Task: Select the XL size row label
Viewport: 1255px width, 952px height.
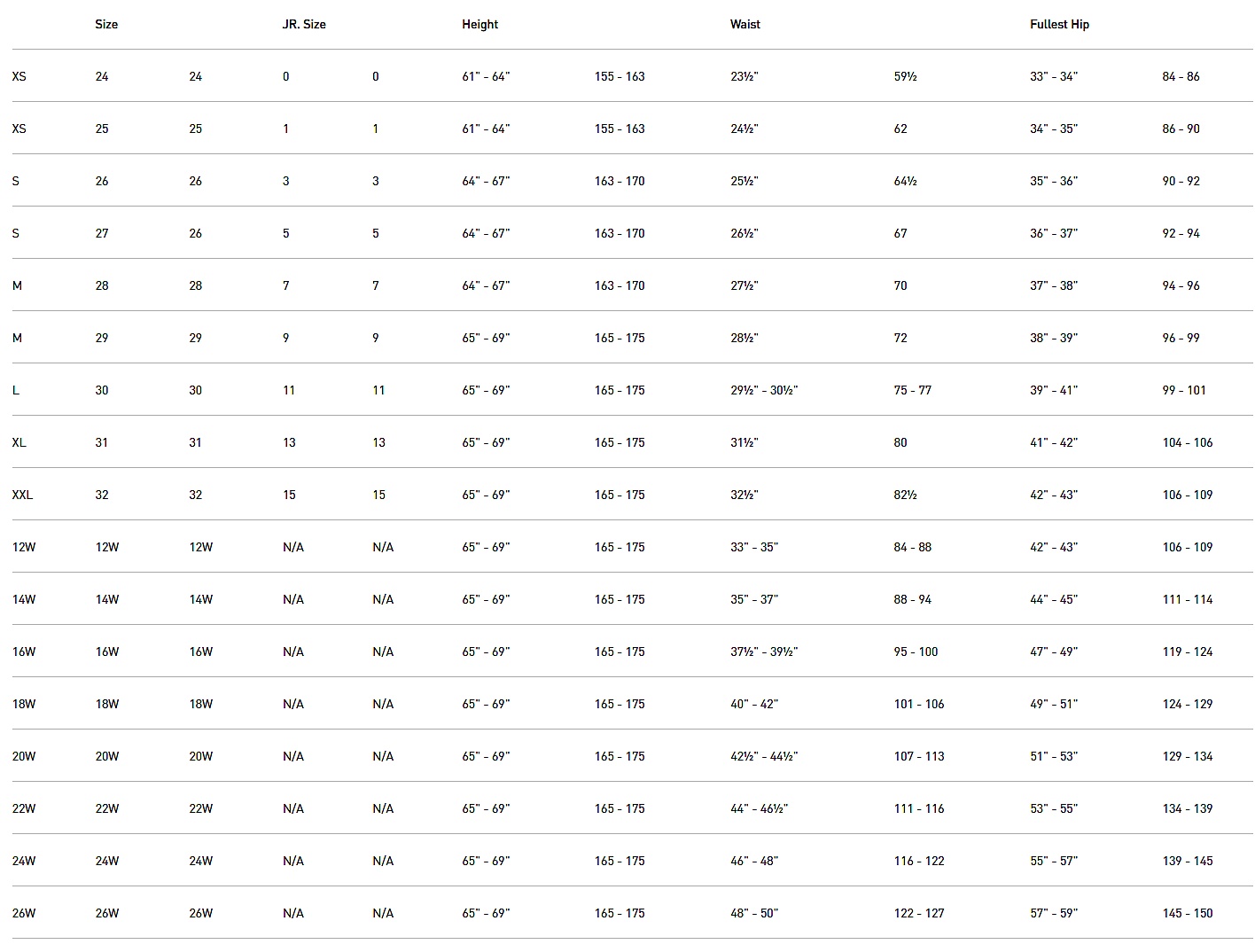Action: [x=19, y=442]
